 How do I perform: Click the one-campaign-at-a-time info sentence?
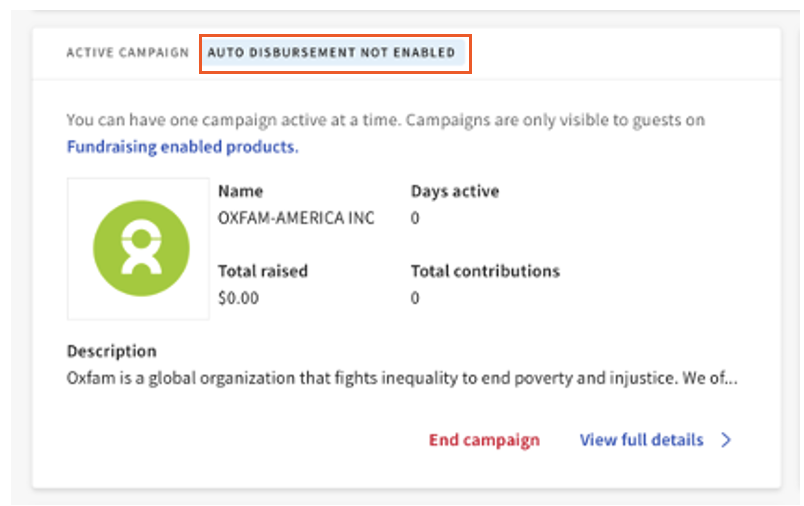pos(385,120)
